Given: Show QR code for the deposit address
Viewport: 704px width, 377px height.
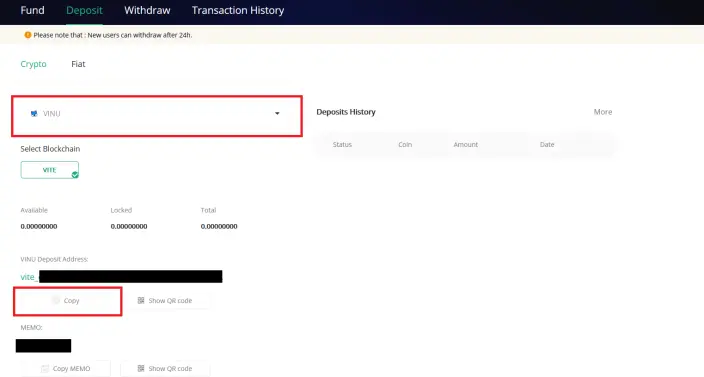Looking at the screenshot, I should 165,301.
